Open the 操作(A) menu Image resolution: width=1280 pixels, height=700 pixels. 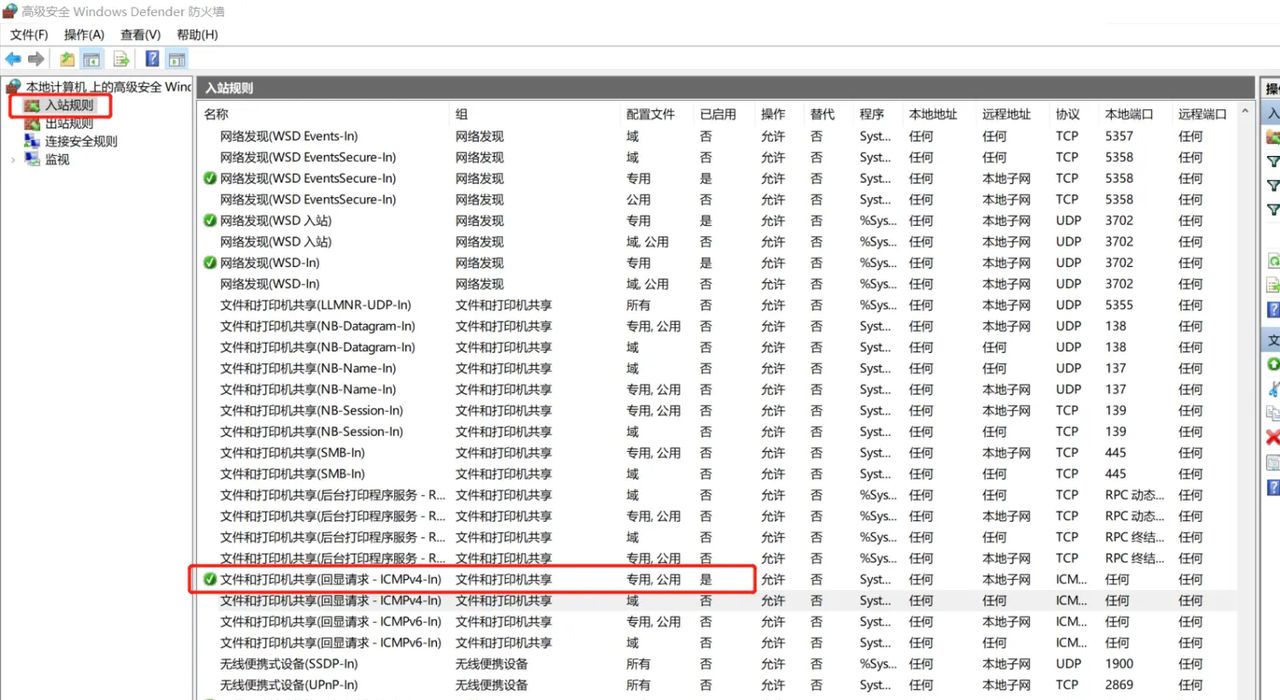tap(85, 34)
